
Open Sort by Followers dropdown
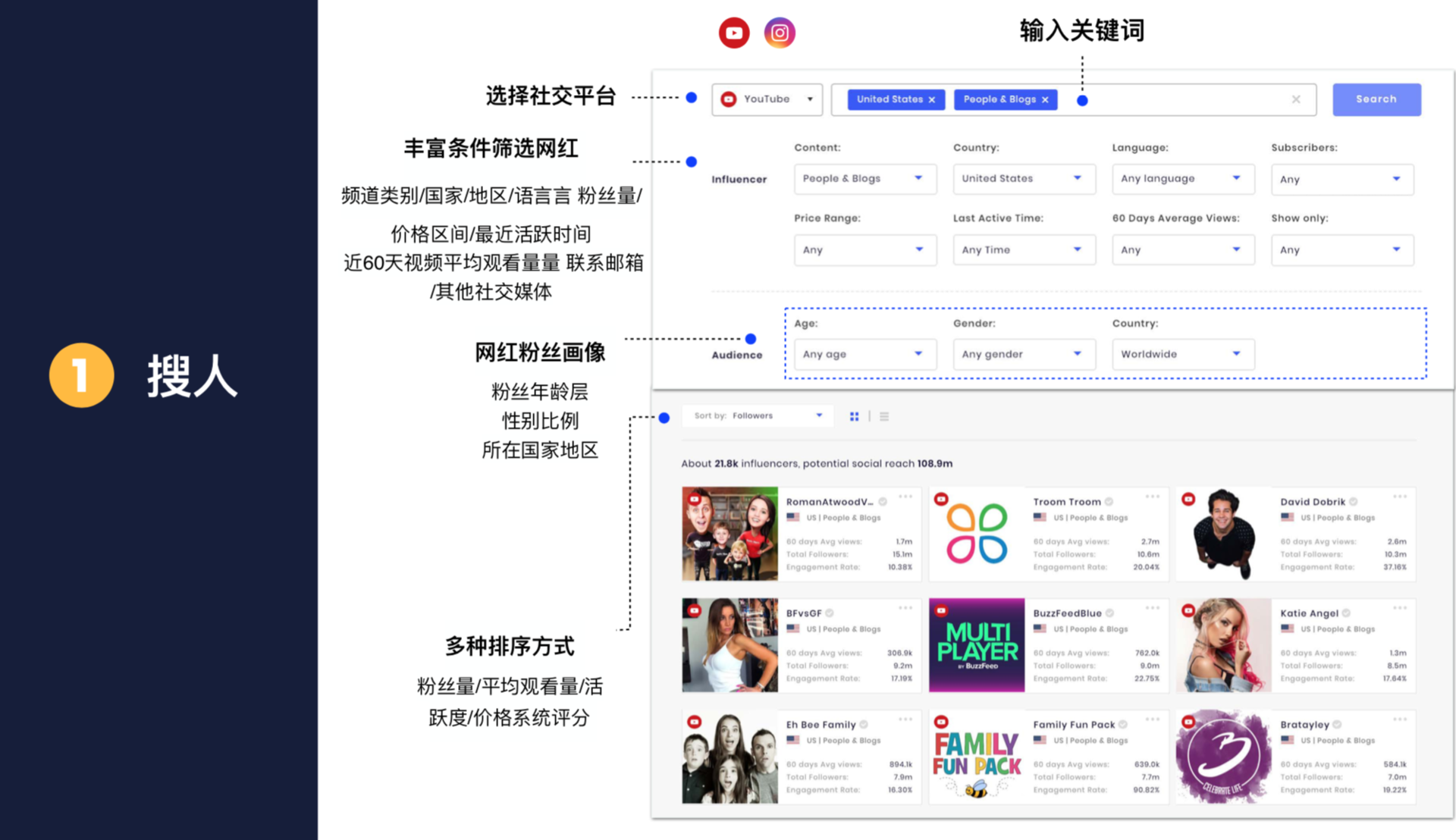pyautogui.click(x=758, y=415)
